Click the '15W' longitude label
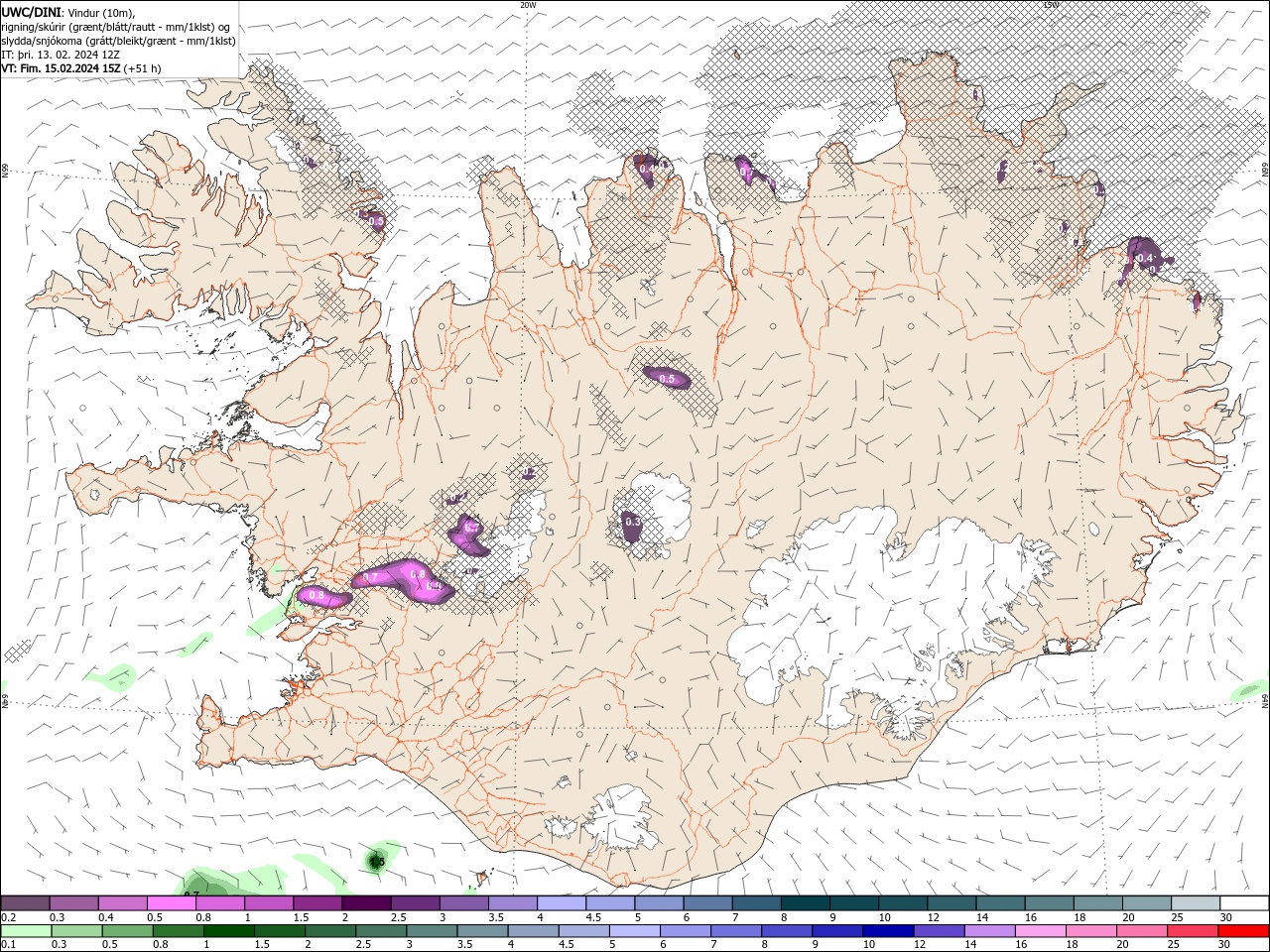 pyautogui.click(x=1051, y=5)
